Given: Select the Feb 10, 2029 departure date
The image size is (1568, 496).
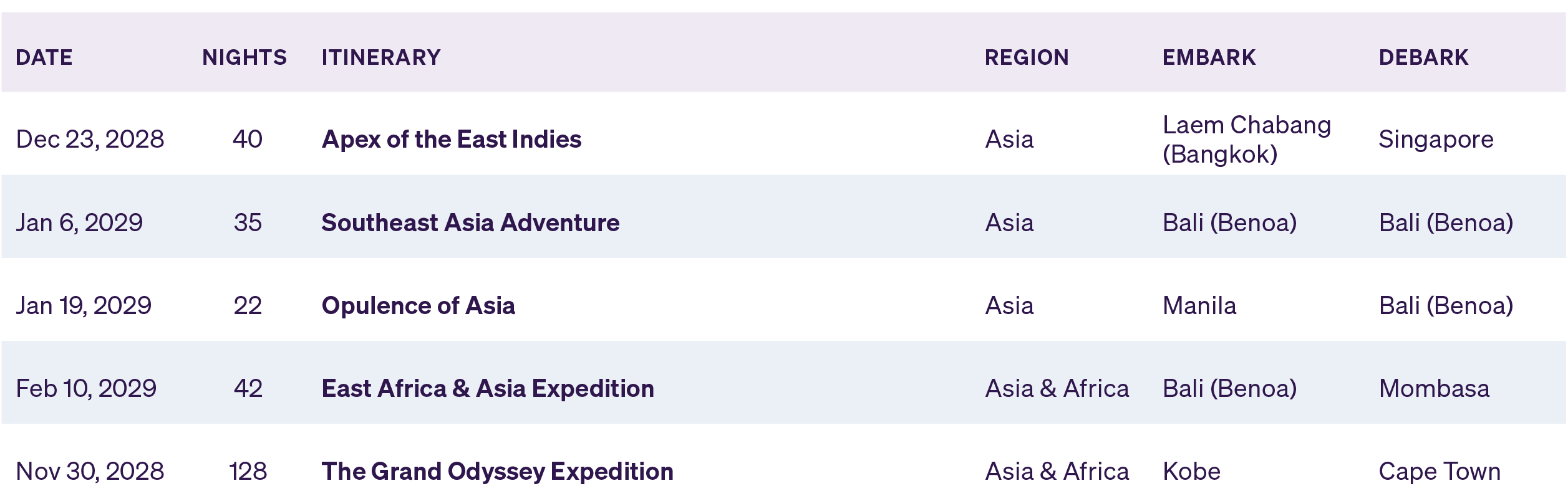Looking at the screenshot, I should [86, 389].
